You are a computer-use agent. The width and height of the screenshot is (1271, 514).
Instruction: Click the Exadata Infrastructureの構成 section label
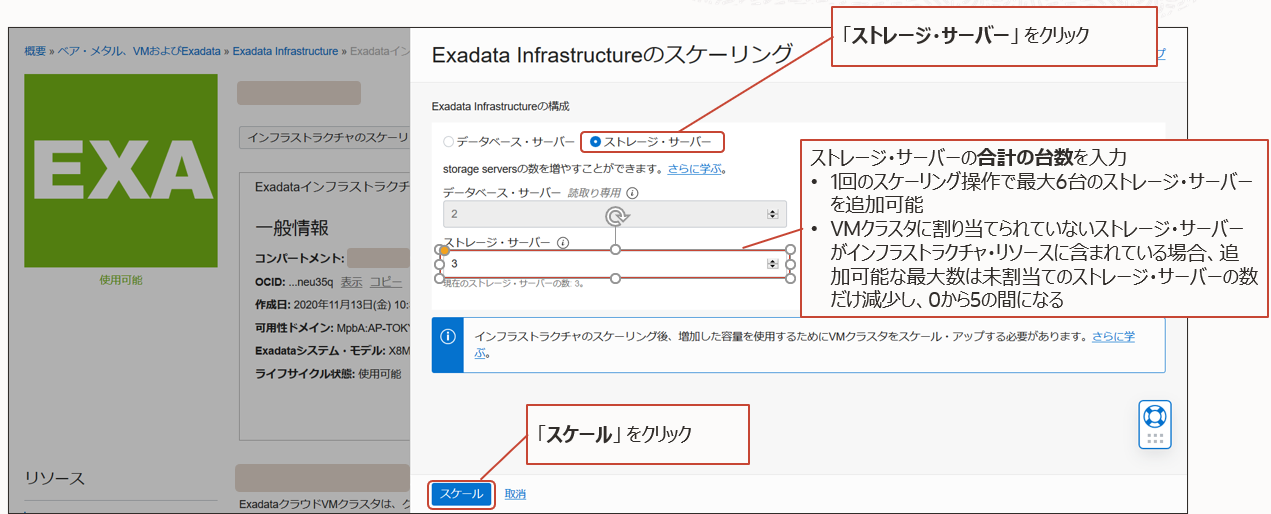point(500,105)
